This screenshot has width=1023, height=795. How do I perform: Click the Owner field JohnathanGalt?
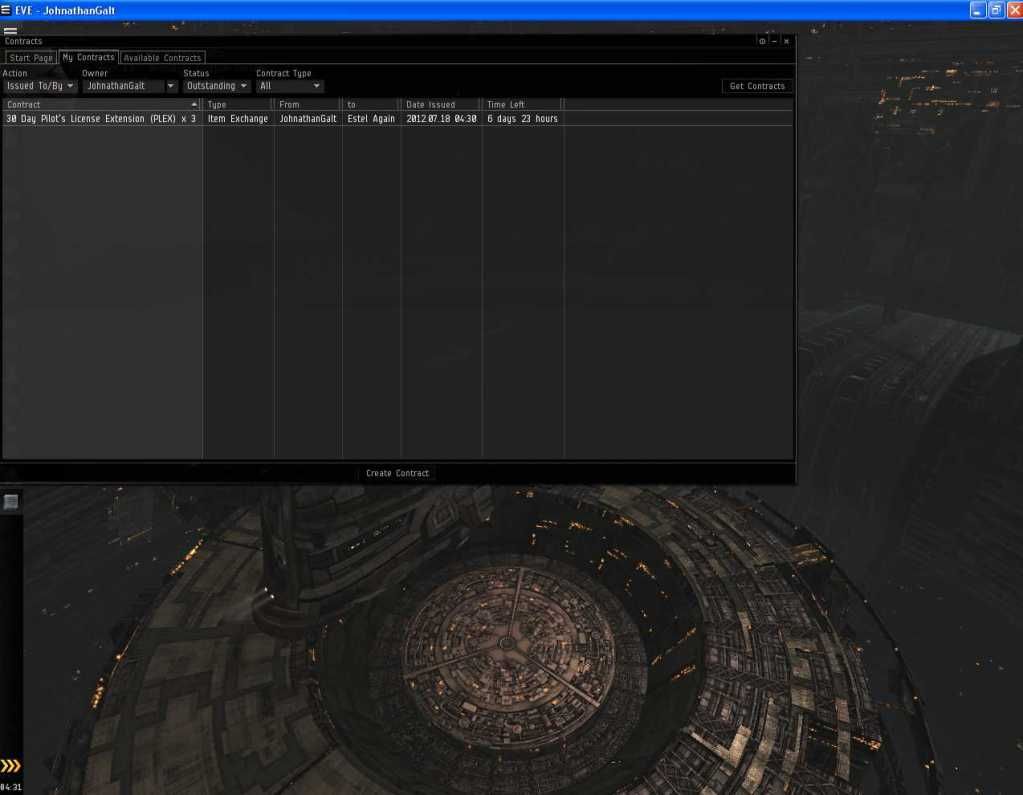coord(123,86)
